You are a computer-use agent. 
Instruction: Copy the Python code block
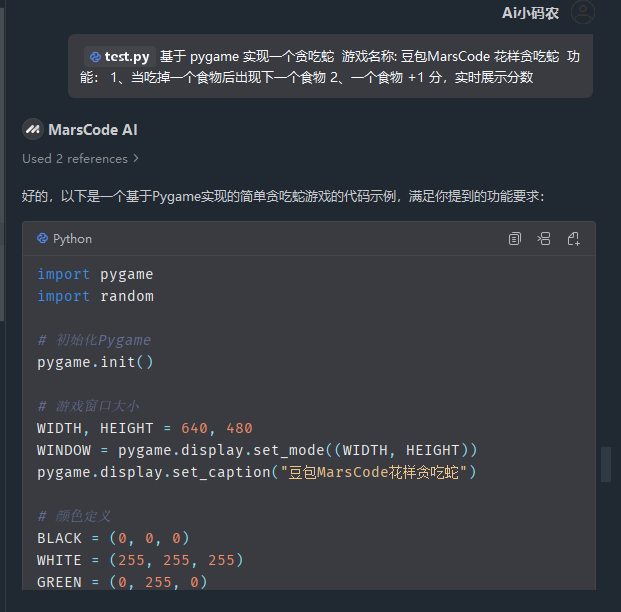514,239
